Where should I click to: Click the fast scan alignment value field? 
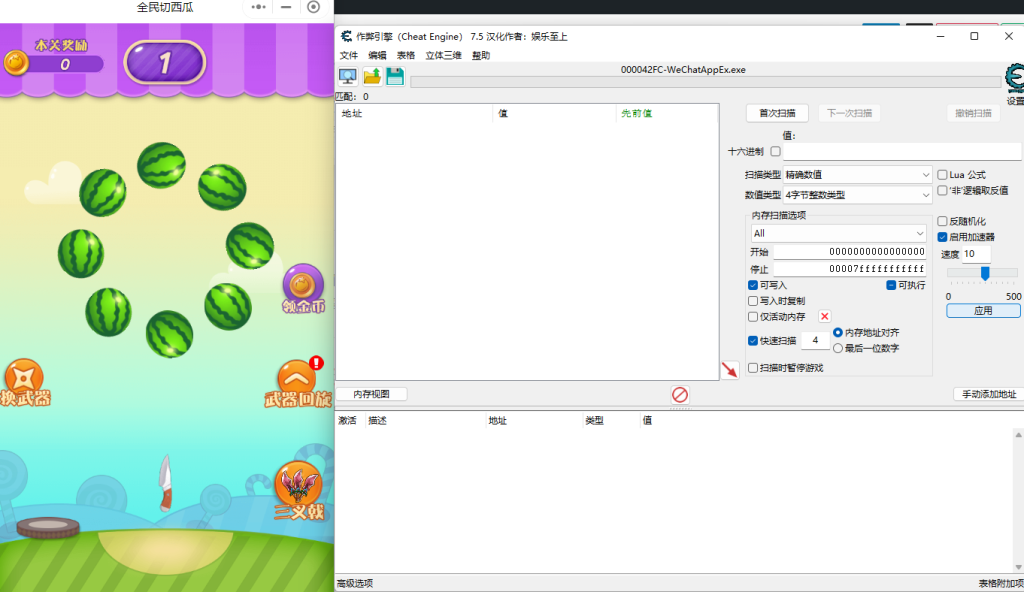(x=815, y=340)
